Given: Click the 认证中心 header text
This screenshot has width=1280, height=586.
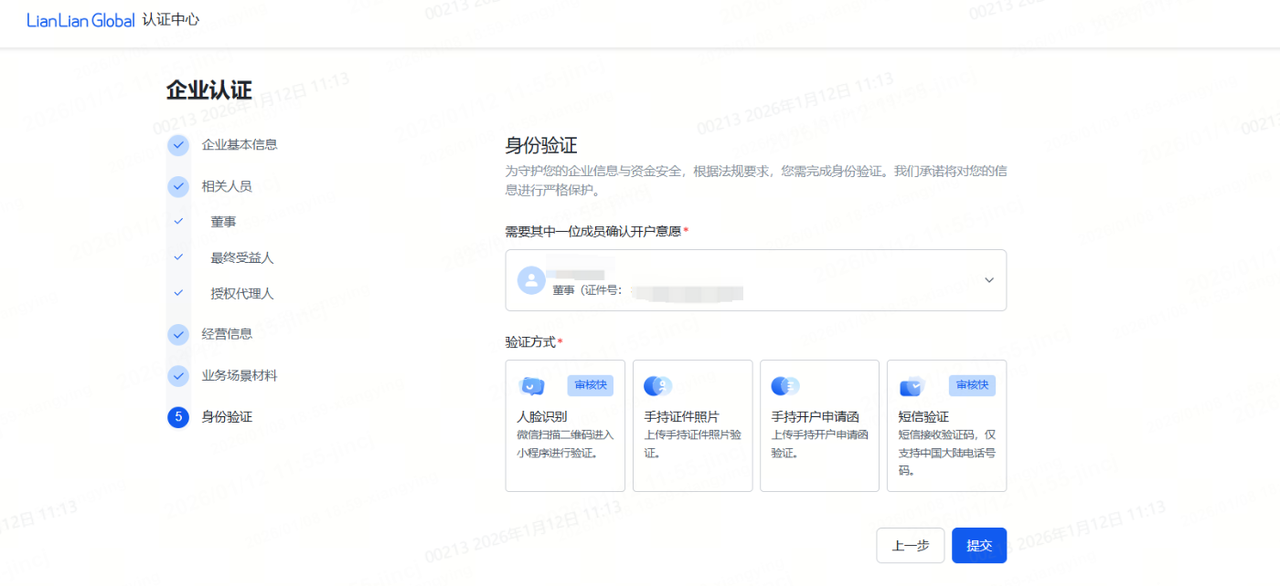Looking at the screenshot, I should click(x=171, y=20).
